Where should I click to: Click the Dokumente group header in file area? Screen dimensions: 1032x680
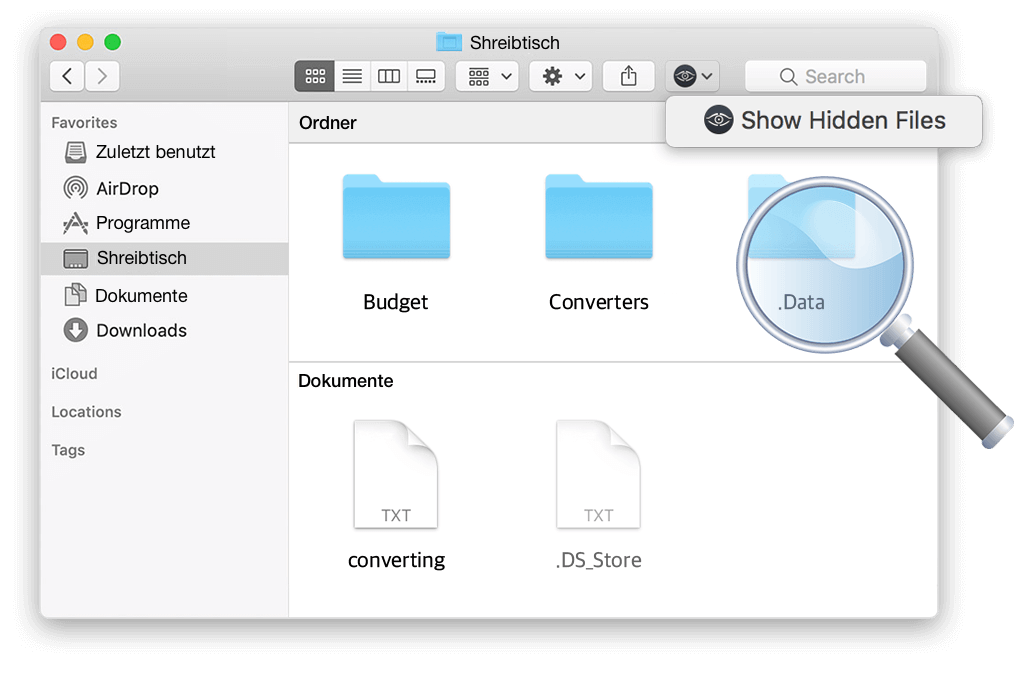[346, 381]
